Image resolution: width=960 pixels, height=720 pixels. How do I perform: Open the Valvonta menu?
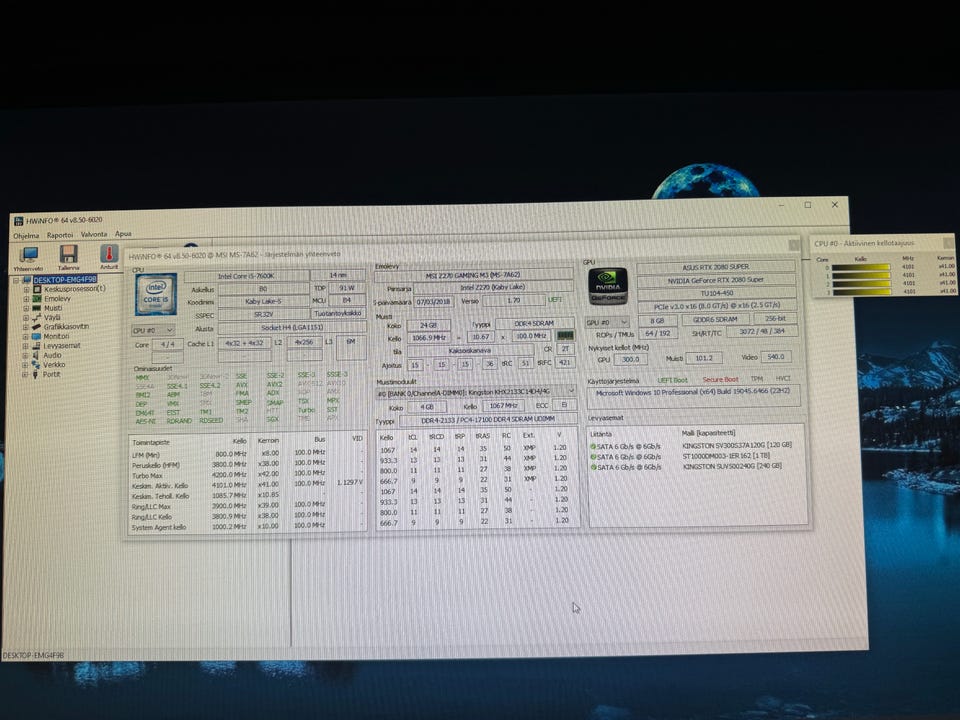94,234
